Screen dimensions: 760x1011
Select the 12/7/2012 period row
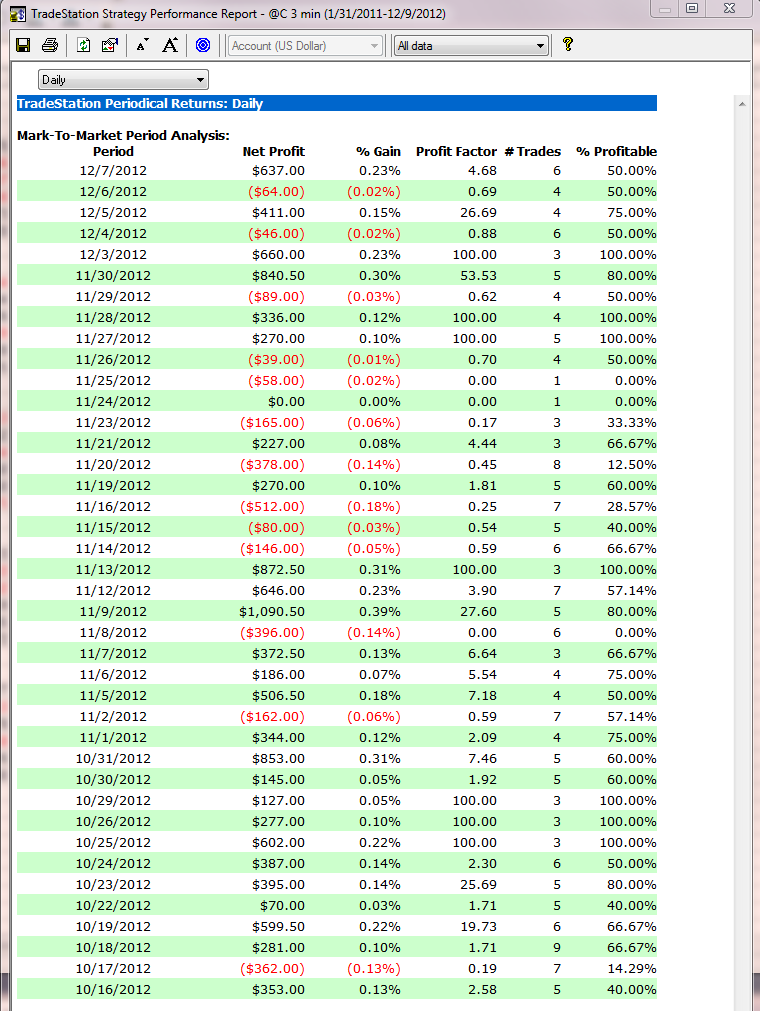pyautogui.click(x=113, y=170)
